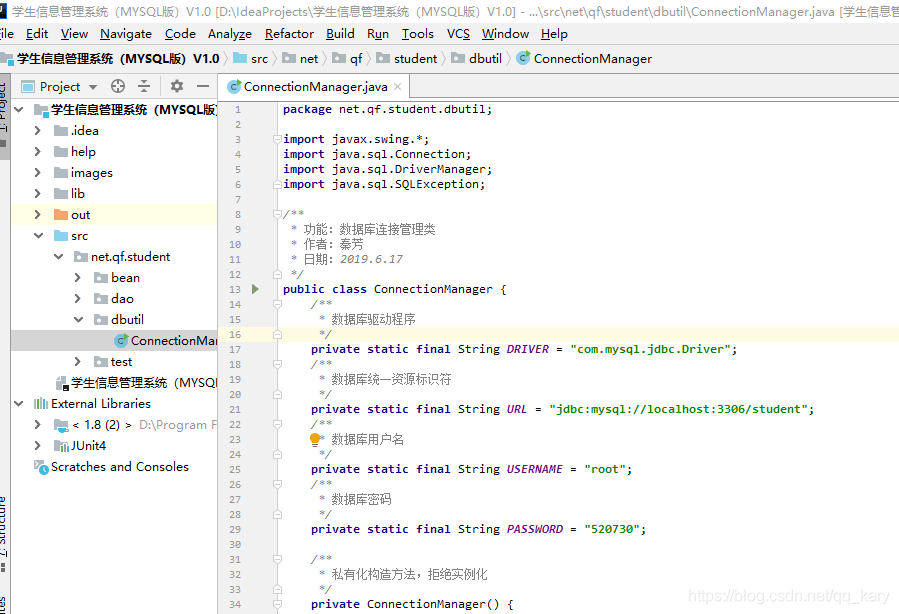This screenshot has width=899, height=614.
Task: Expand the out folder
Action: [x=38, y=215]
